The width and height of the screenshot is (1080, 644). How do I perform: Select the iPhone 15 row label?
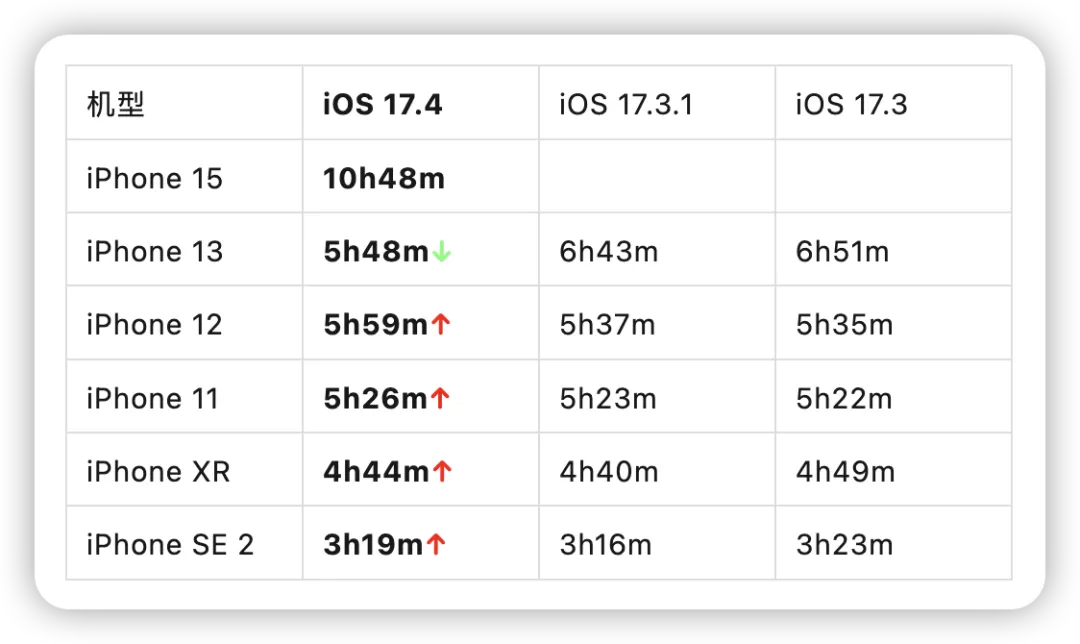(154, 179)
